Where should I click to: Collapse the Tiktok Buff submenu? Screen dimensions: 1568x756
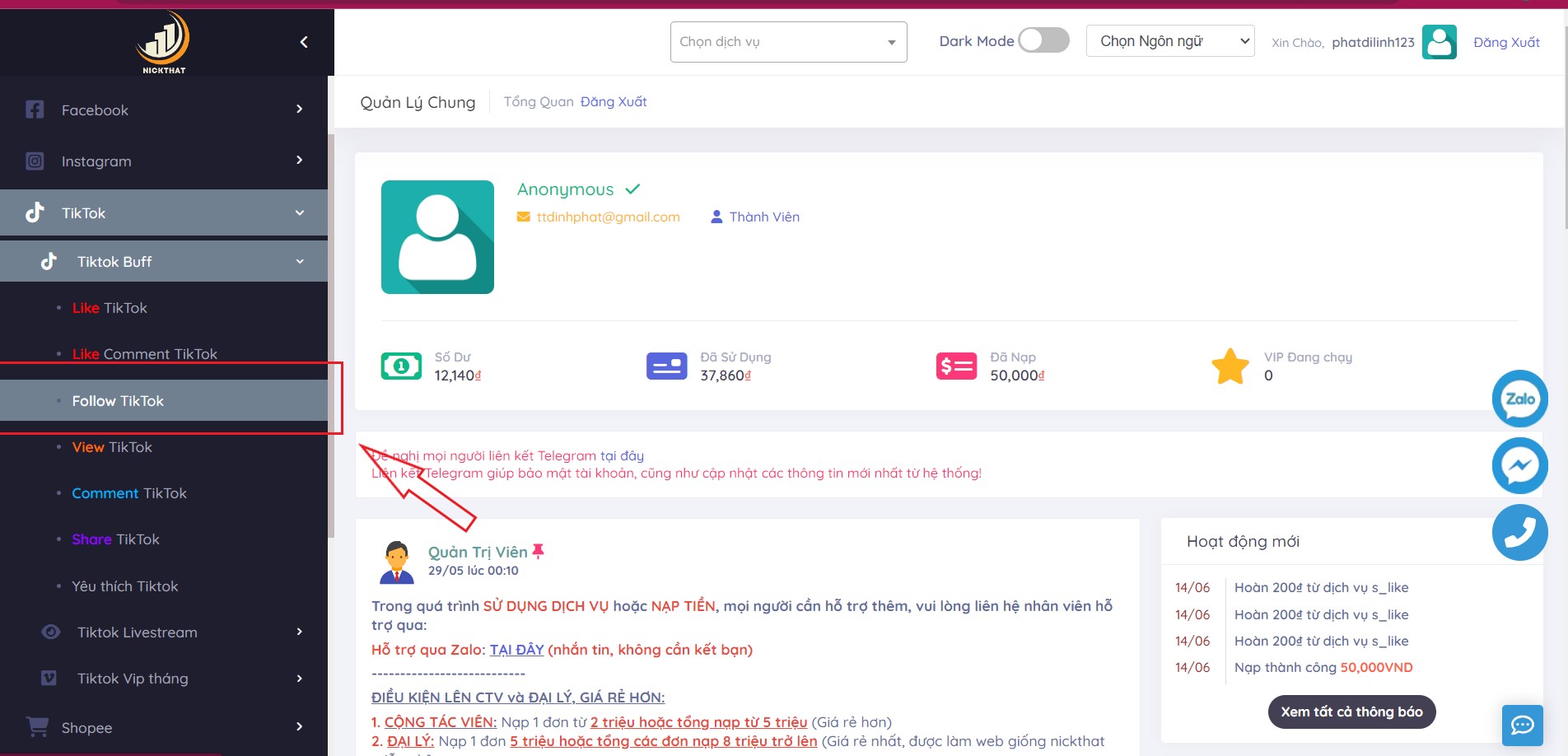(300, 261)
